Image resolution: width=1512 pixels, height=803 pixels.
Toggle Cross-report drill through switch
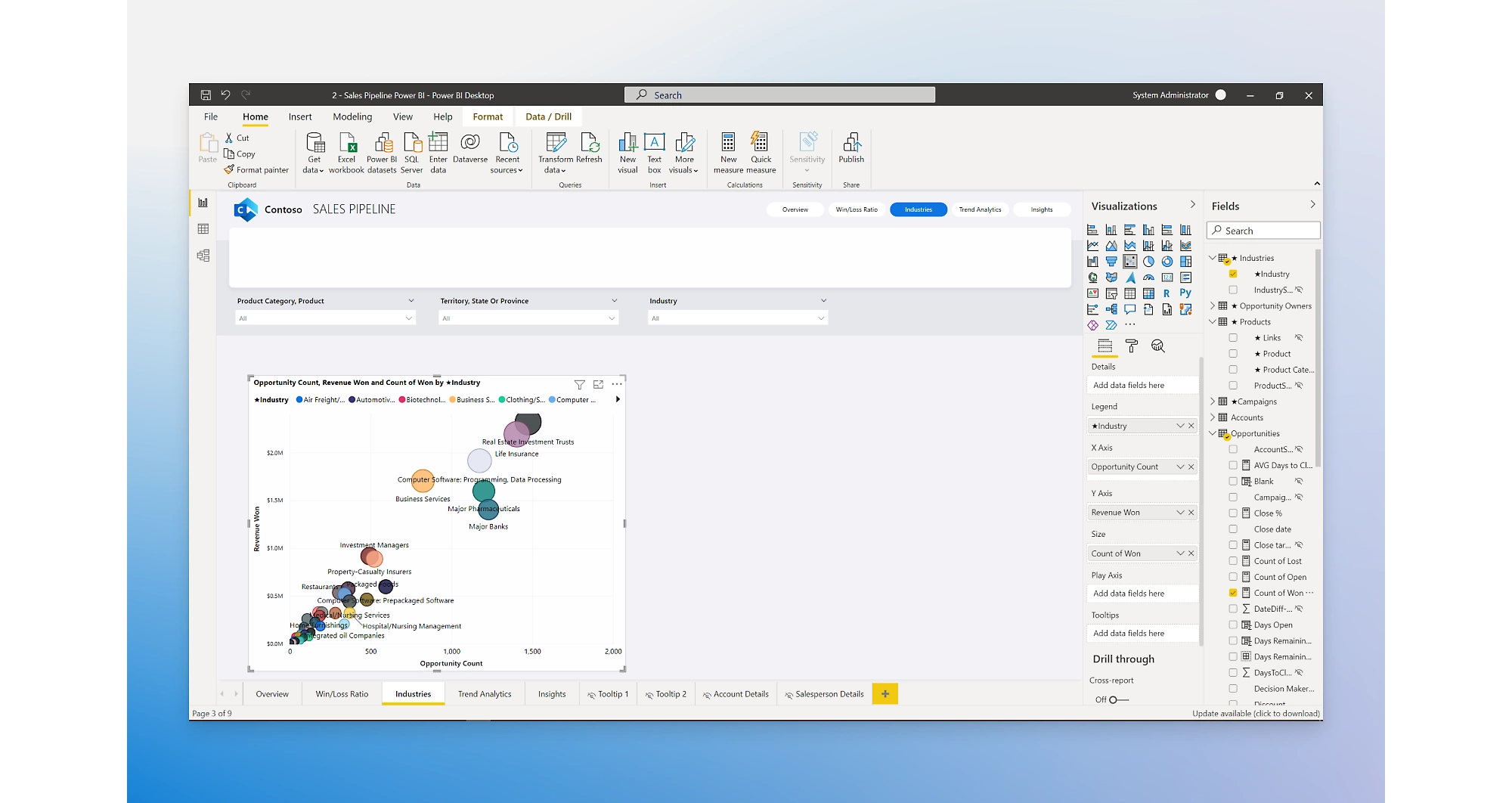point(1118,699)
